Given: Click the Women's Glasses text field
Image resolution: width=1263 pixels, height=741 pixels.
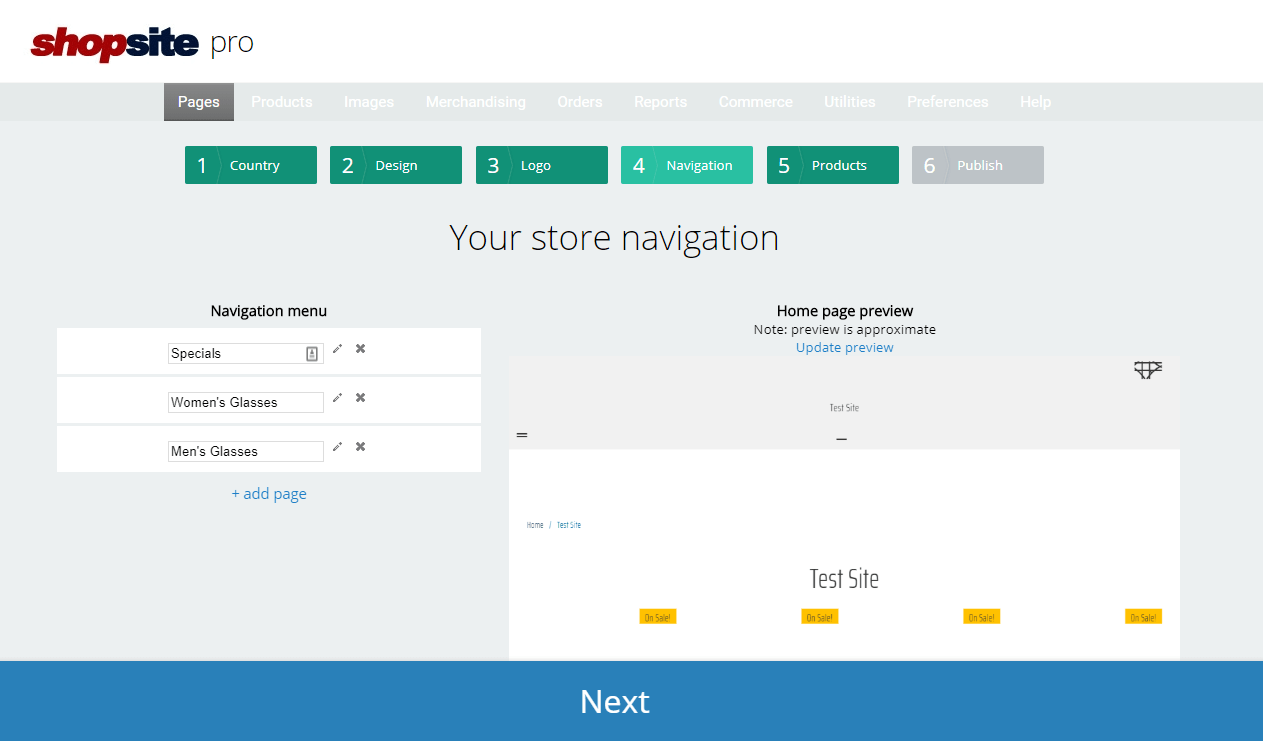Looking at the screenshot, I should tap(245, 402).
